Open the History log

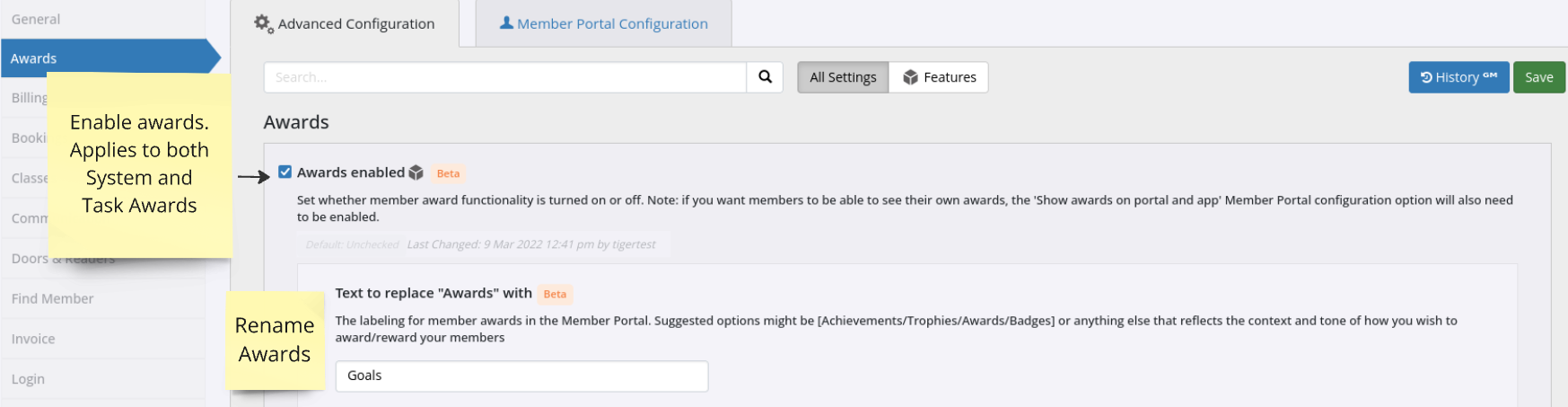[1459, 77]
